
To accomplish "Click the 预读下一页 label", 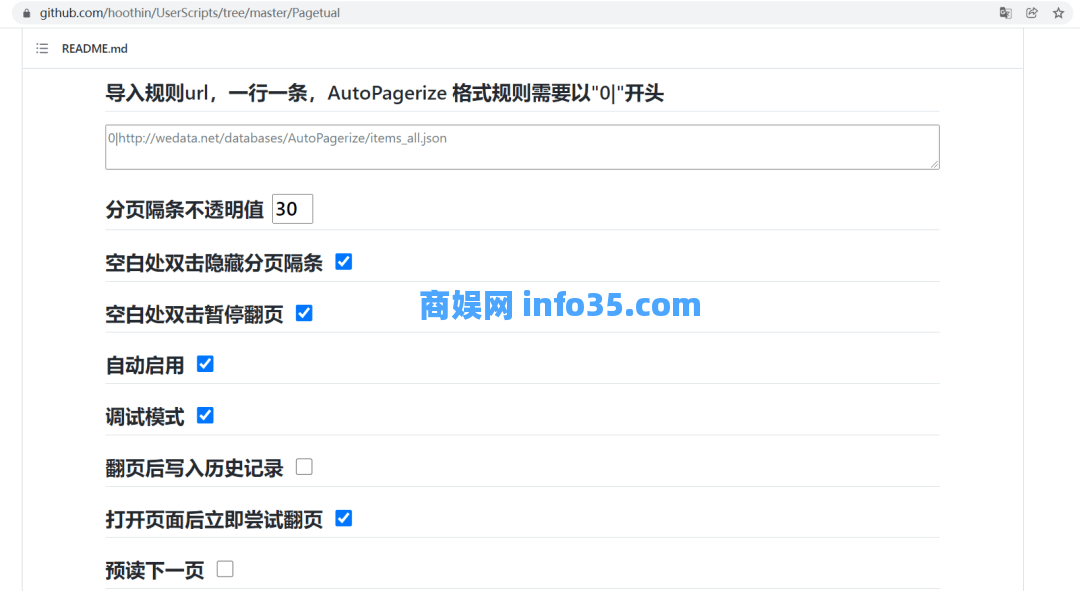I will click(x=155, y=570).
